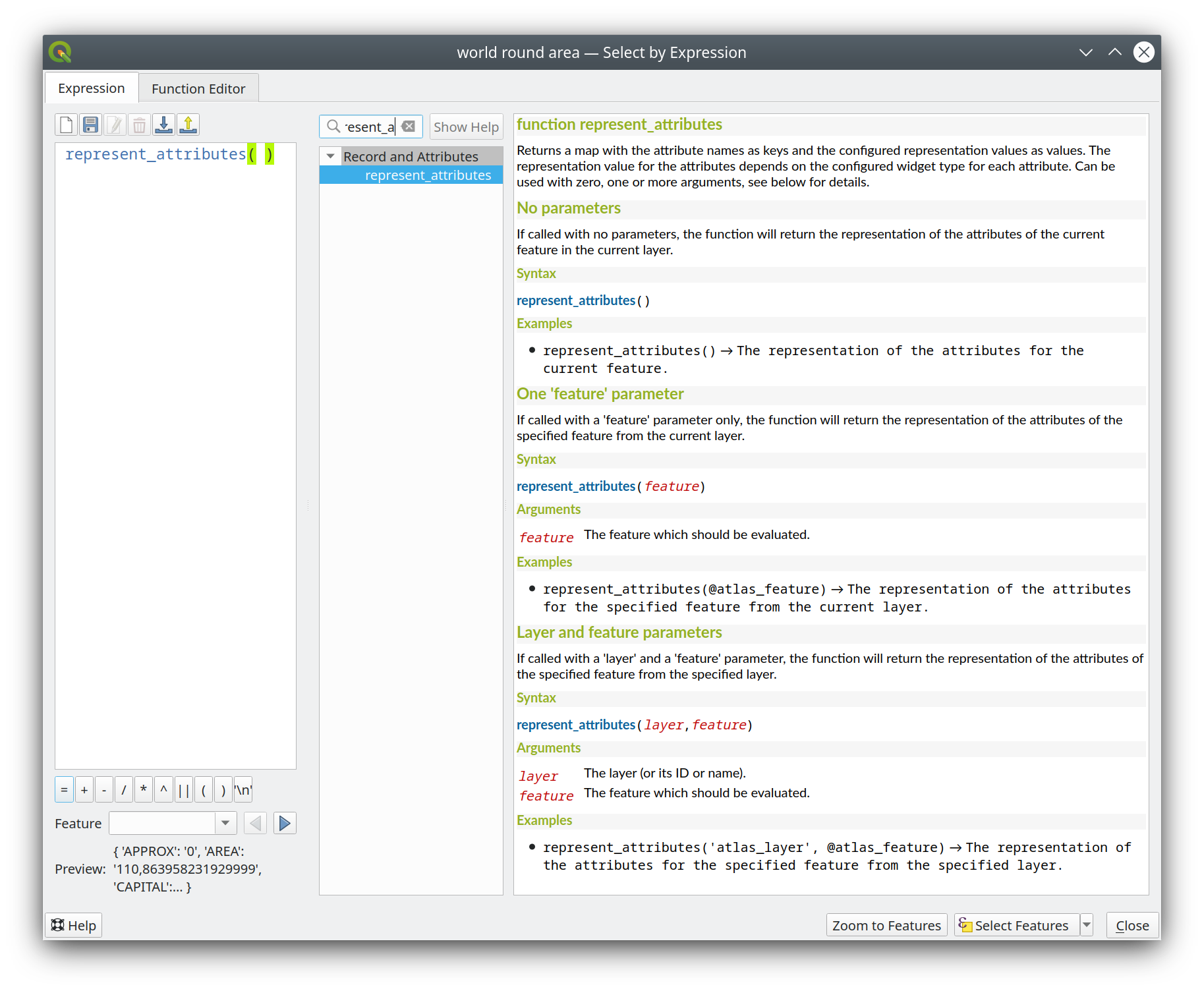The width and height of the screenshot is (1204, 991).
Task: Click the Zoom to Features button
Action: click(x=886, y=925)
